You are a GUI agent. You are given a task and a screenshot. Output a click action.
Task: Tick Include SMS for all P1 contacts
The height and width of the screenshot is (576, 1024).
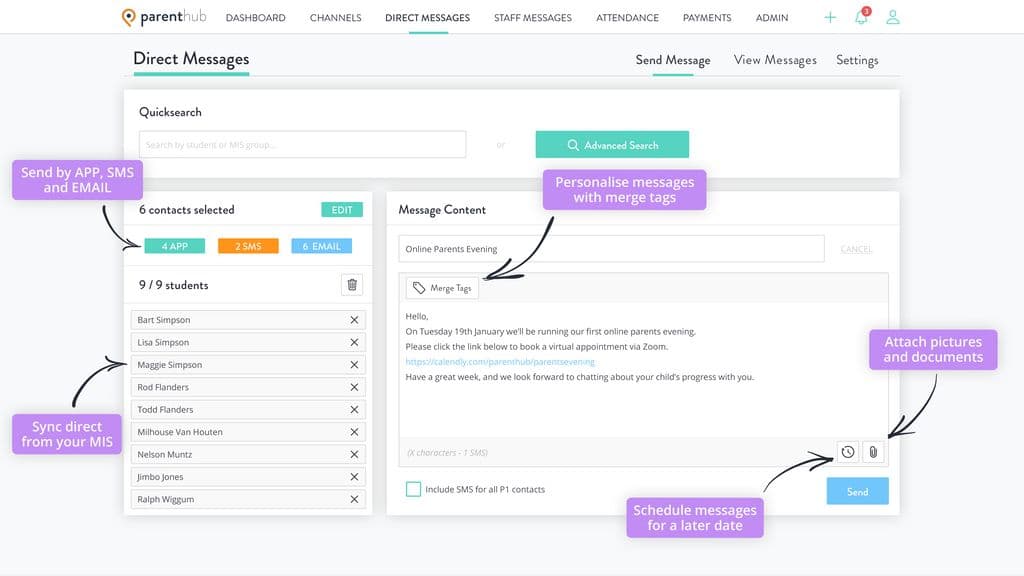[x=413, y=489]
